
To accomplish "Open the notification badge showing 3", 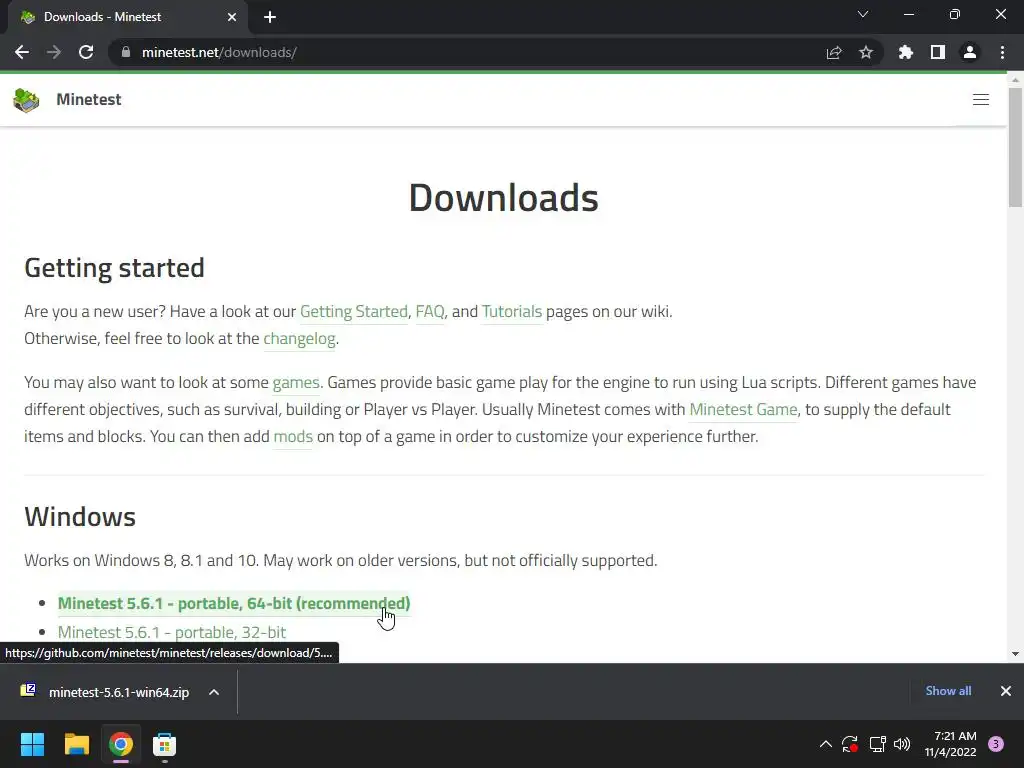I will [x=996, y=744].
